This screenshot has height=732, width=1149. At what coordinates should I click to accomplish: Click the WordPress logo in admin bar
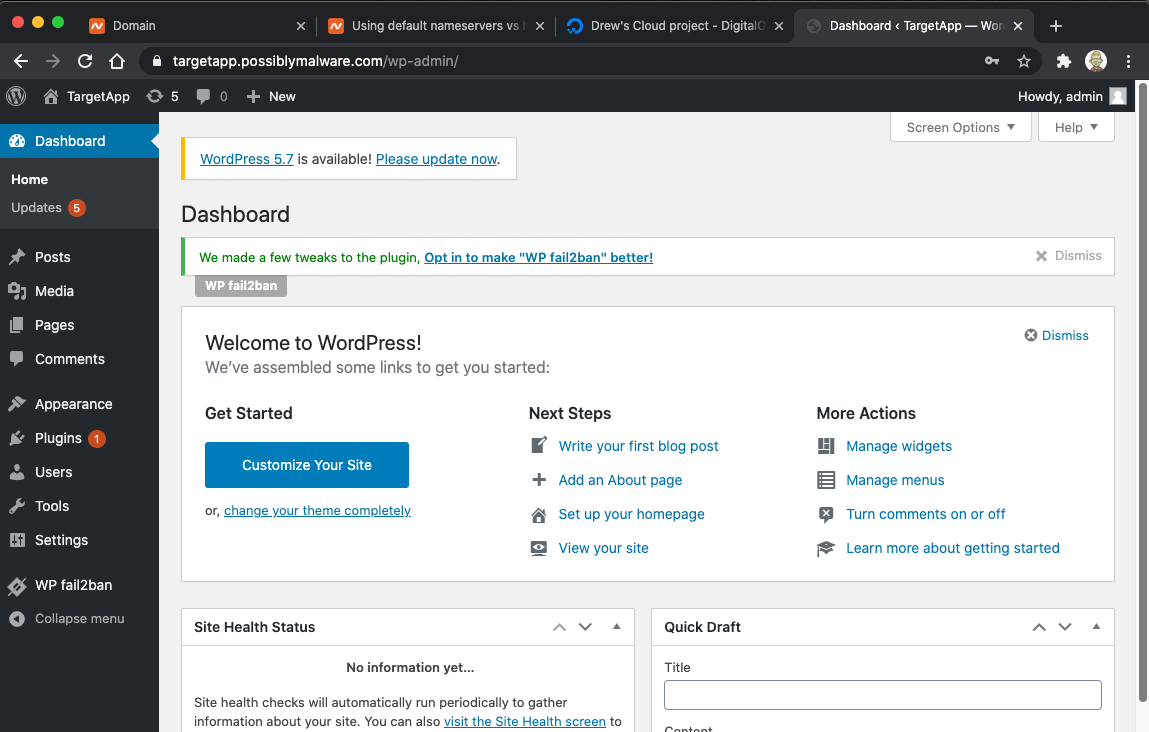pyautogui.click(x=16, y=96)
